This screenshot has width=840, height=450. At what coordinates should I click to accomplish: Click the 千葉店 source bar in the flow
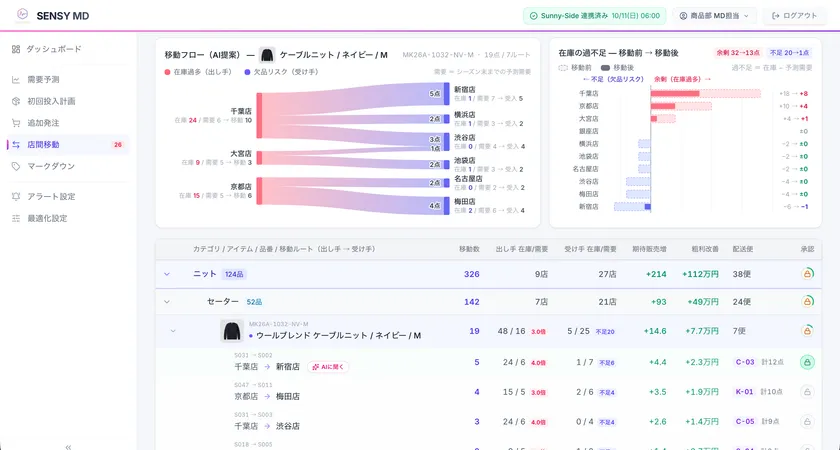pyautogui.click(x=259, y=116)
